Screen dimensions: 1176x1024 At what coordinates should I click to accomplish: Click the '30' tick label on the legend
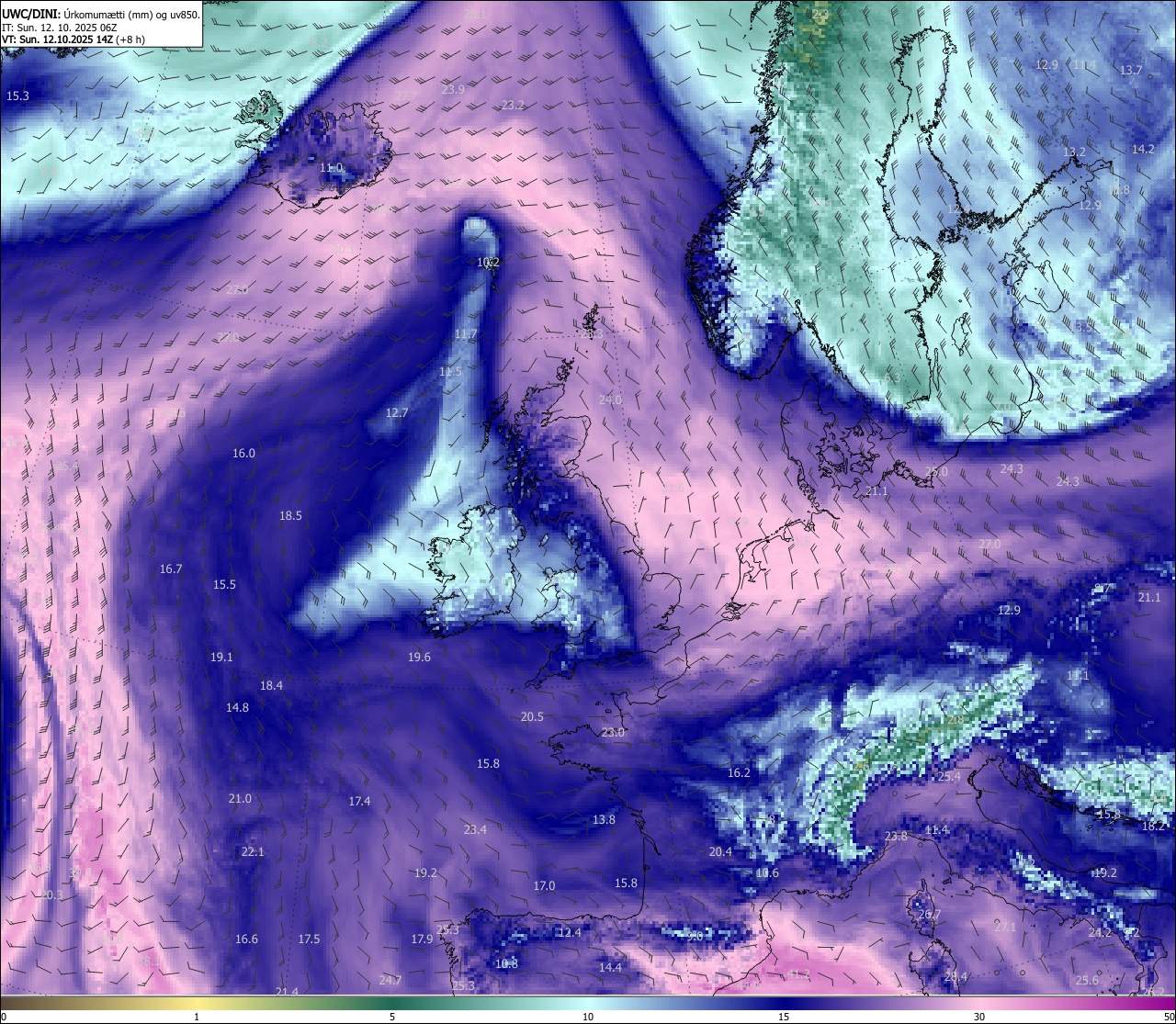click(x=979, y=1017)
